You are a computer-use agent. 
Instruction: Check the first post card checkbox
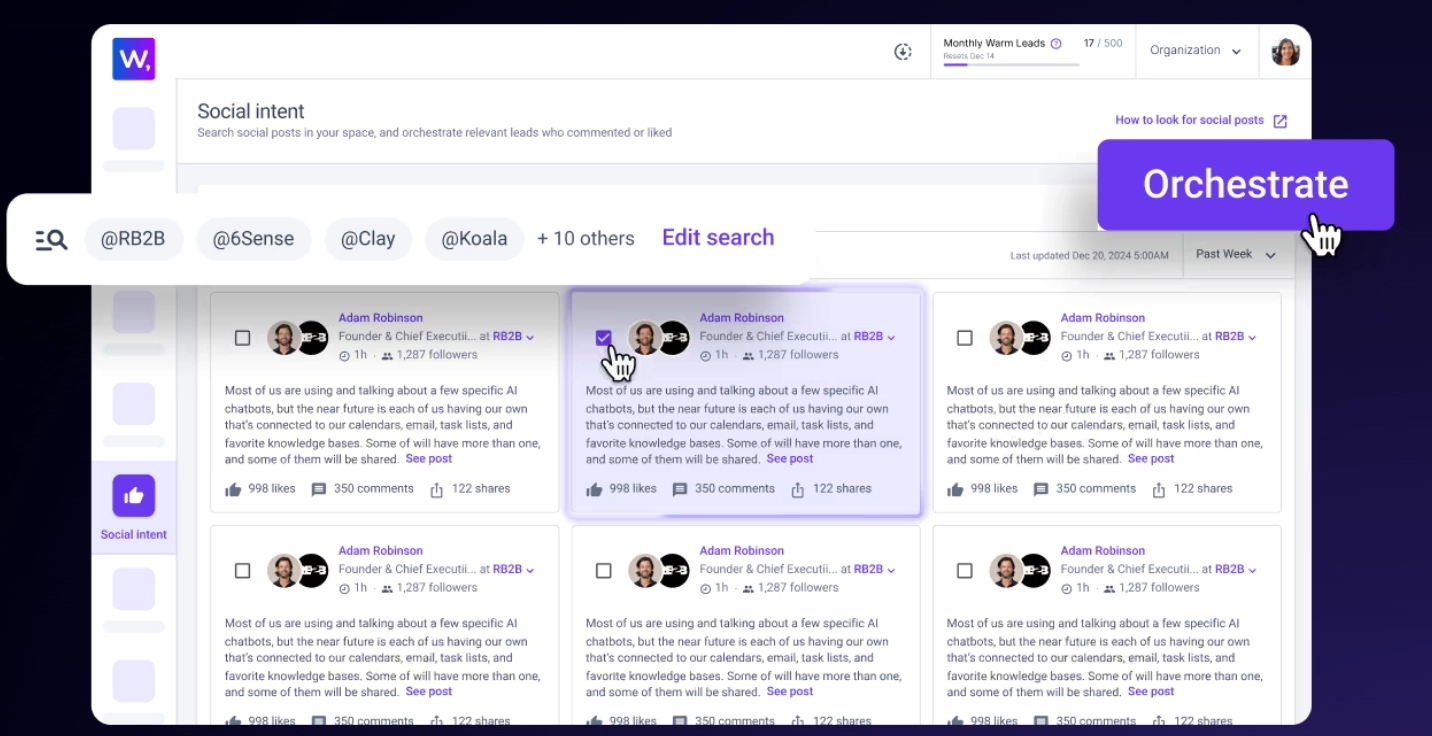(x=242, y=338)
